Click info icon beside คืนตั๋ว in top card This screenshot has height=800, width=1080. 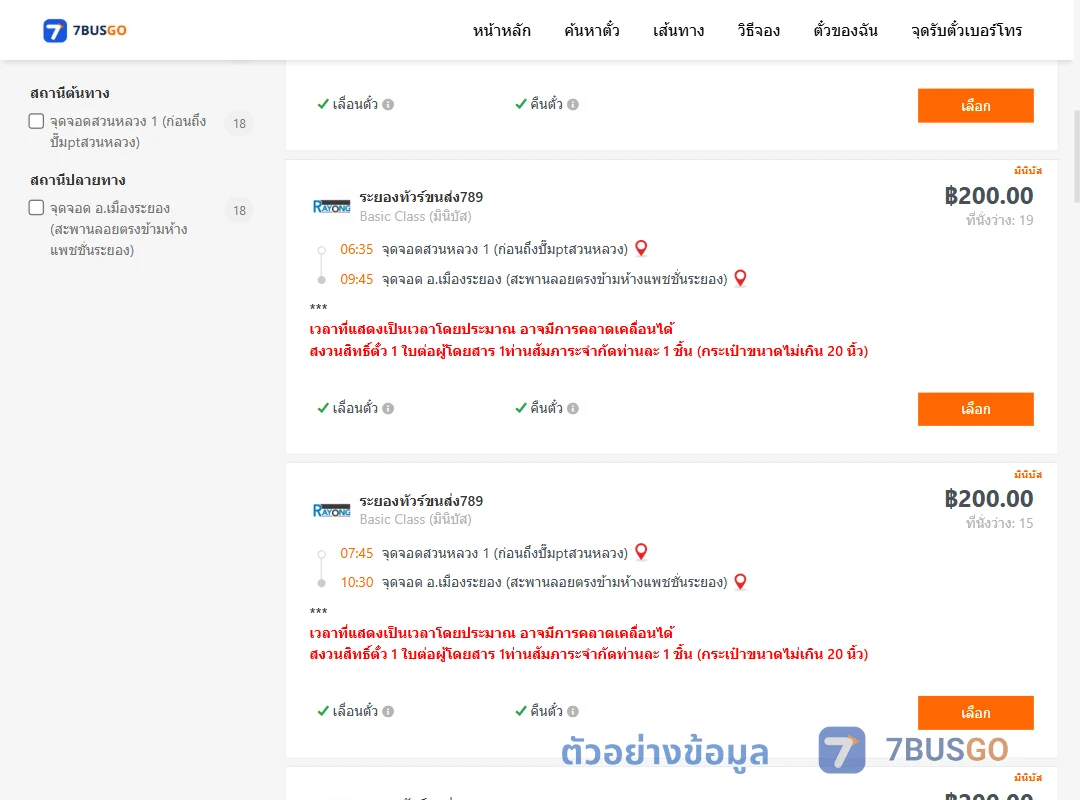573,105
